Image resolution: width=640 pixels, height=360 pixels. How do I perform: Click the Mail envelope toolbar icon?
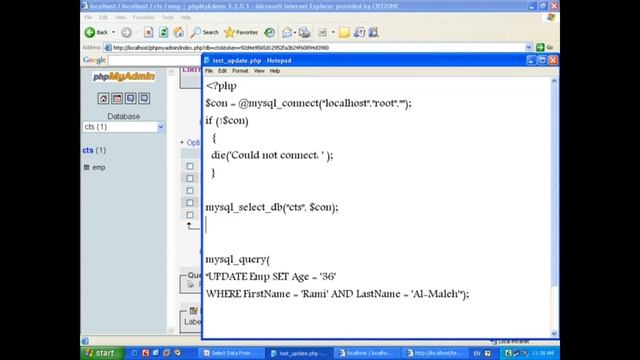click(287, 32)
